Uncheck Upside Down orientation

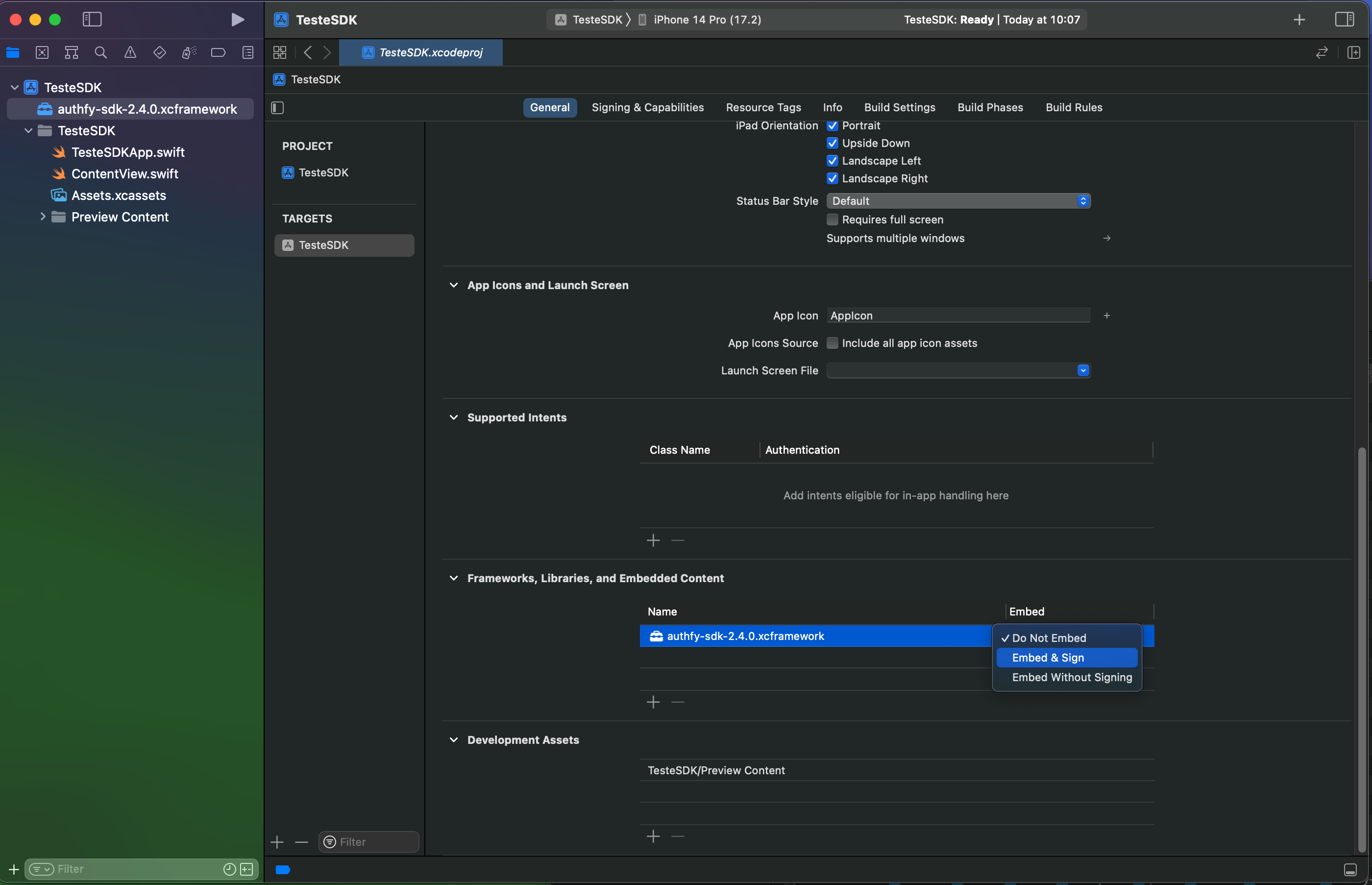[832, 143]
